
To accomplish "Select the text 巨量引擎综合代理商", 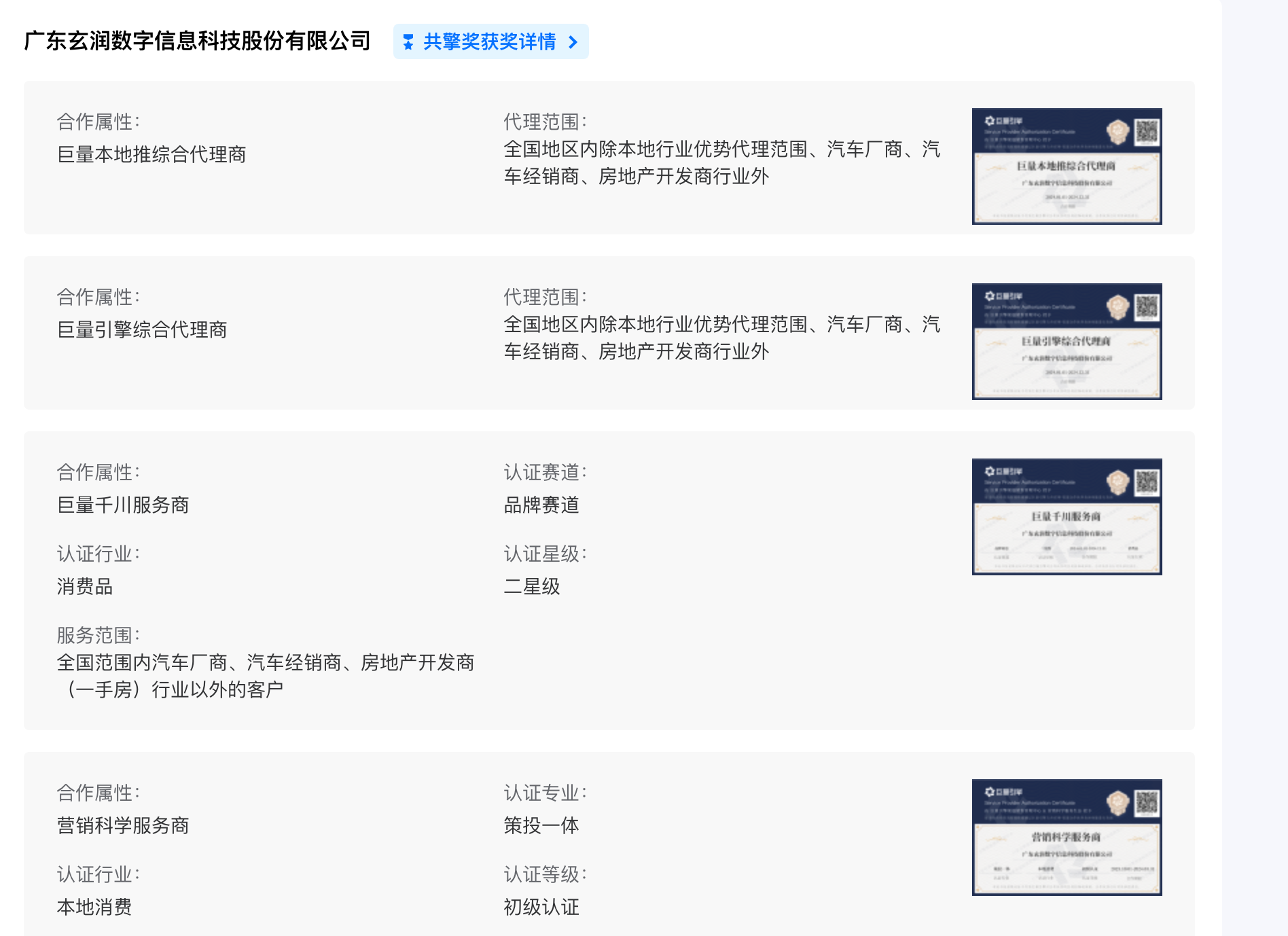I will [142, 329].
